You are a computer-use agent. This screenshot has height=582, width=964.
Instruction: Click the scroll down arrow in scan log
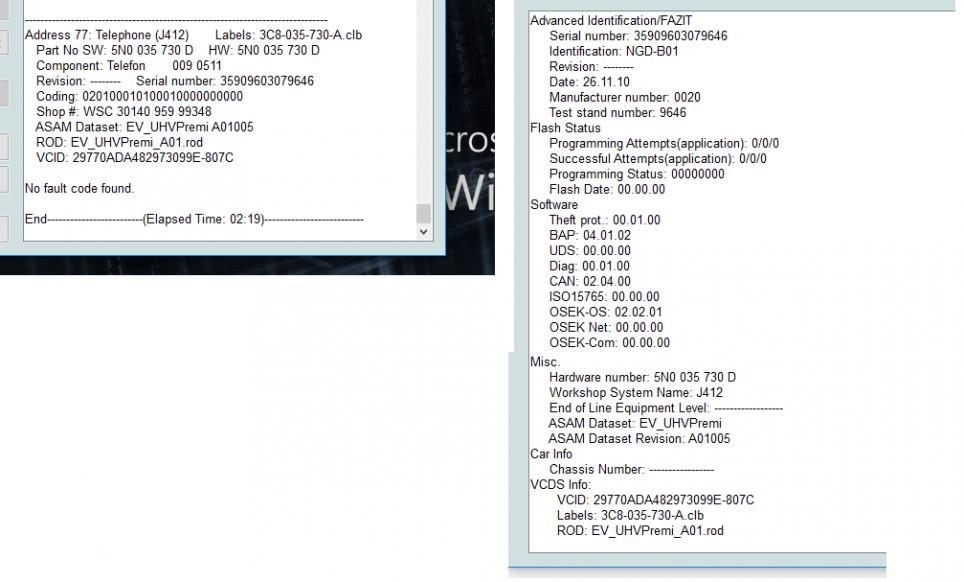(x=423, y=231)
